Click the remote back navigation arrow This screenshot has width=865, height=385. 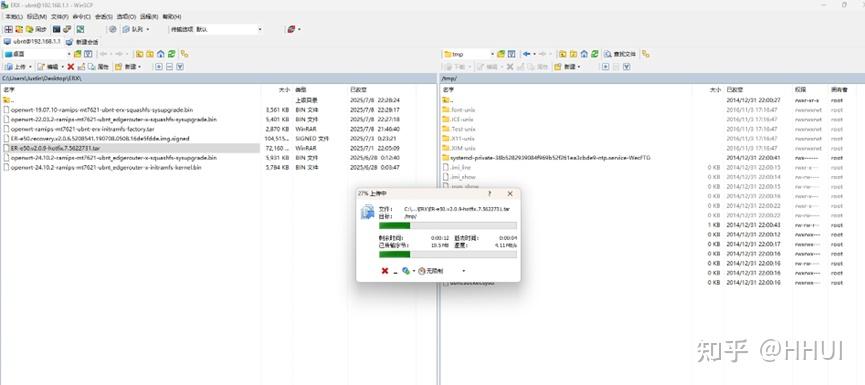point(526,54)
